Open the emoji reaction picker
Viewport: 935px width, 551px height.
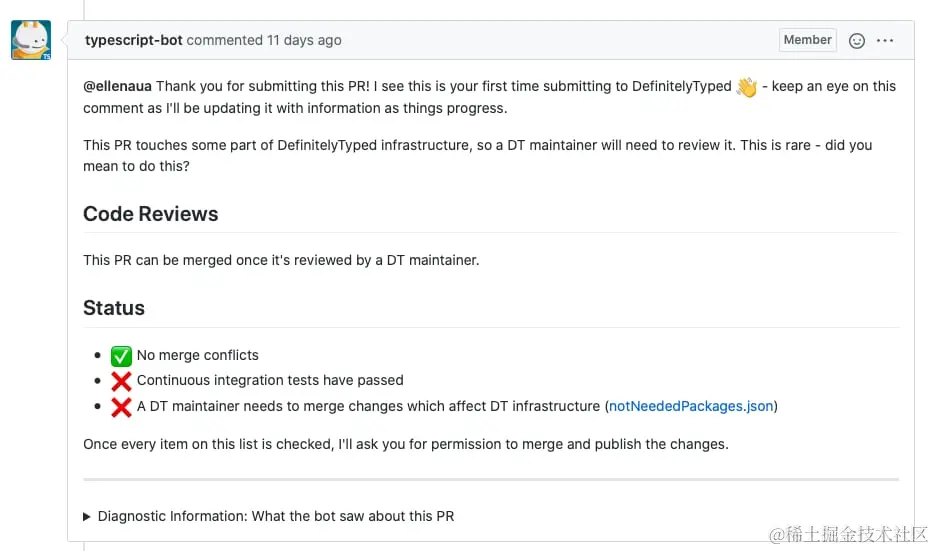point(857,41)
